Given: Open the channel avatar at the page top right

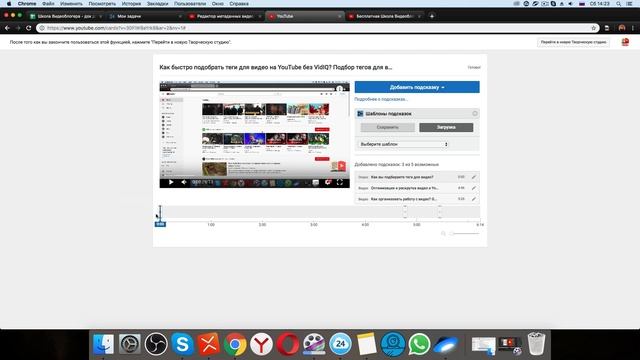Looking at the screenshot, I should (x=625, y=42).
